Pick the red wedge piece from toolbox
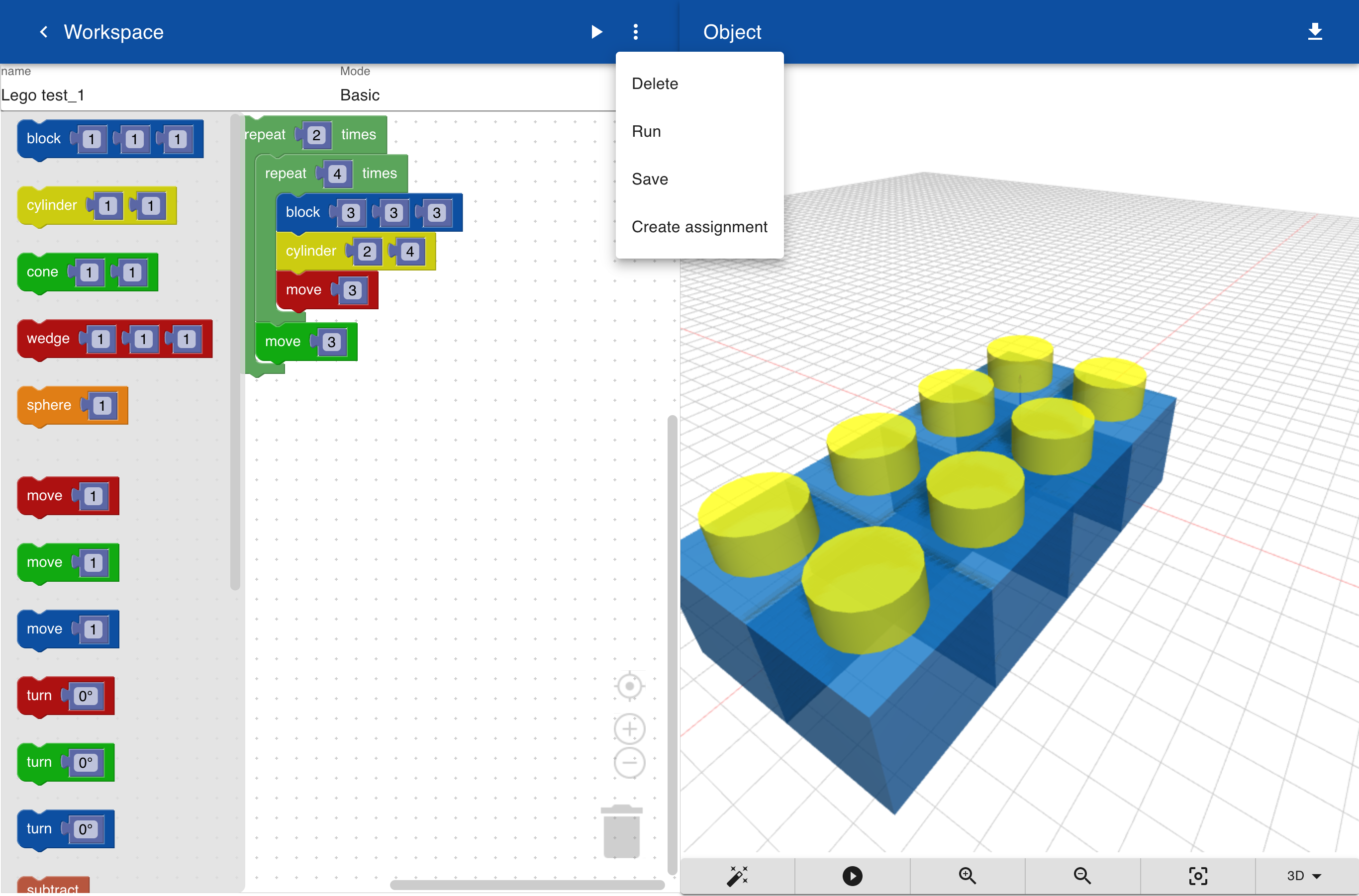Image resolution: width=1359 pixels, height=896 pixels. point(48,339)
